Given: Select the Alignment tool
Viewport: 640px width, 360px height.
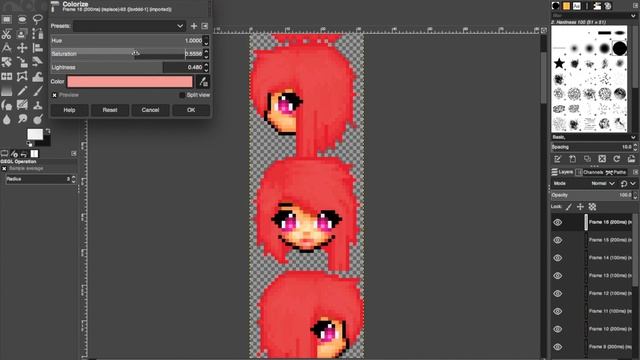Looking at the screenshot, I should click(x=38, y=48).
